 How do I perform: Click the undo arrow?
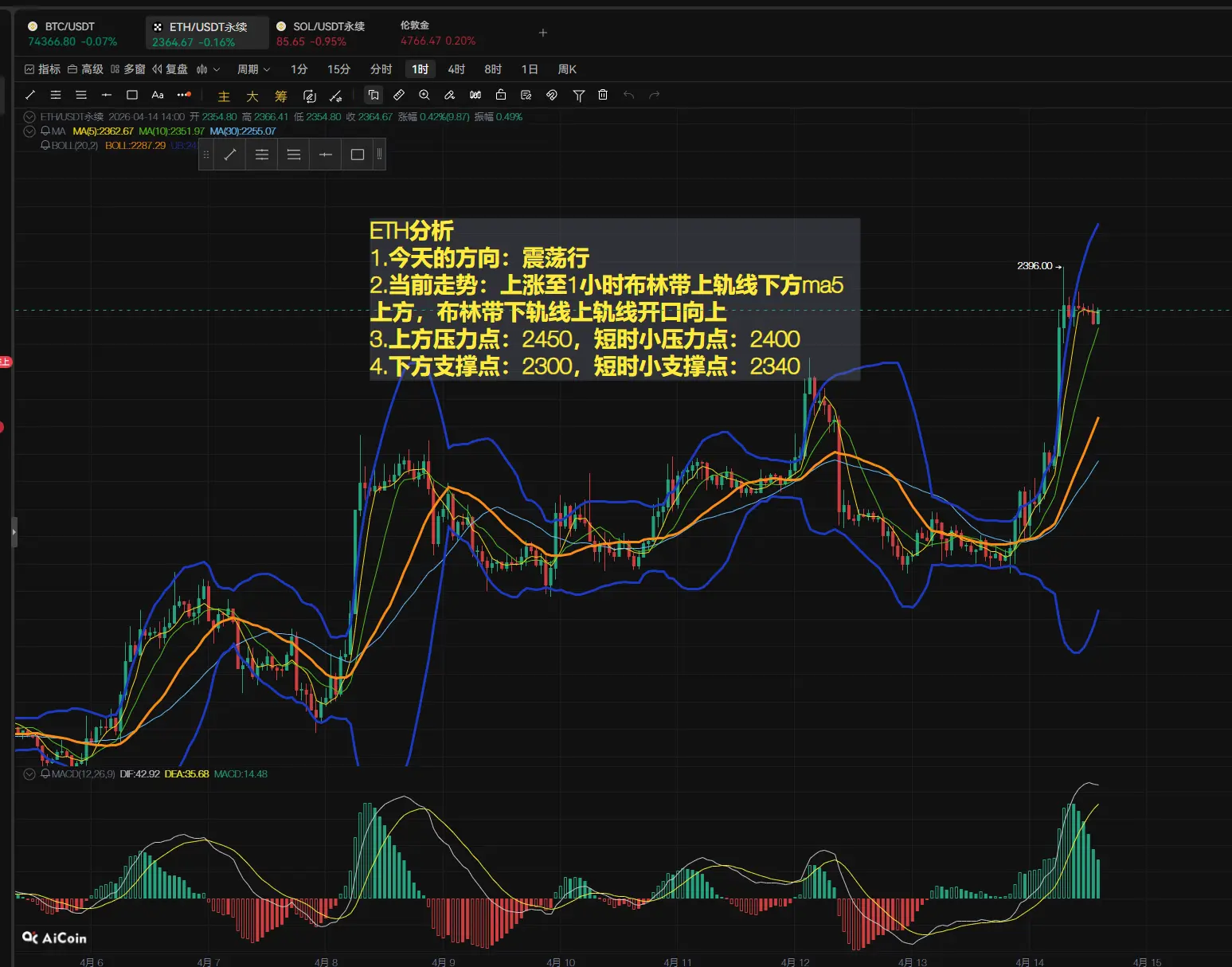coord(629,95)
